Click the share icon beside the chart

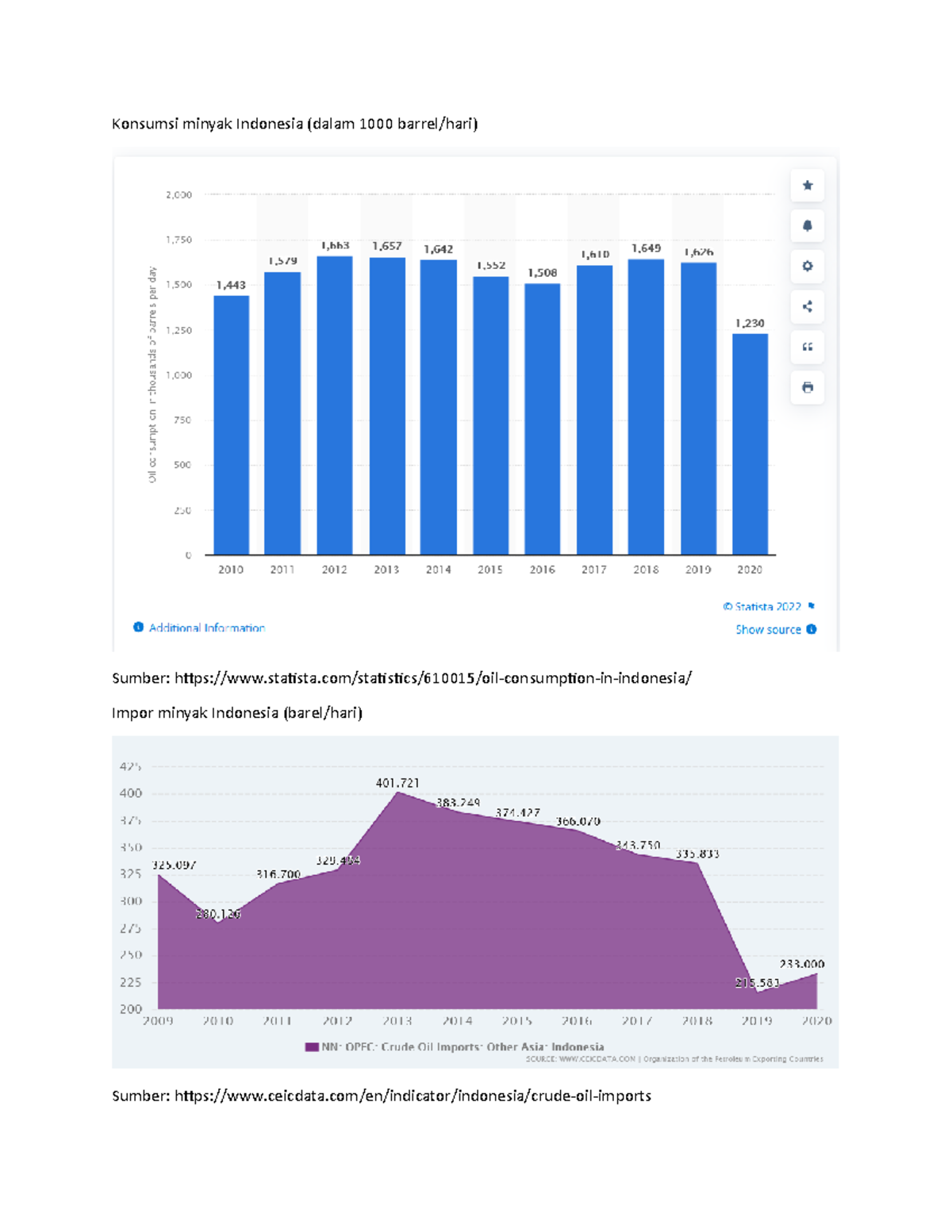click(807, 307)
